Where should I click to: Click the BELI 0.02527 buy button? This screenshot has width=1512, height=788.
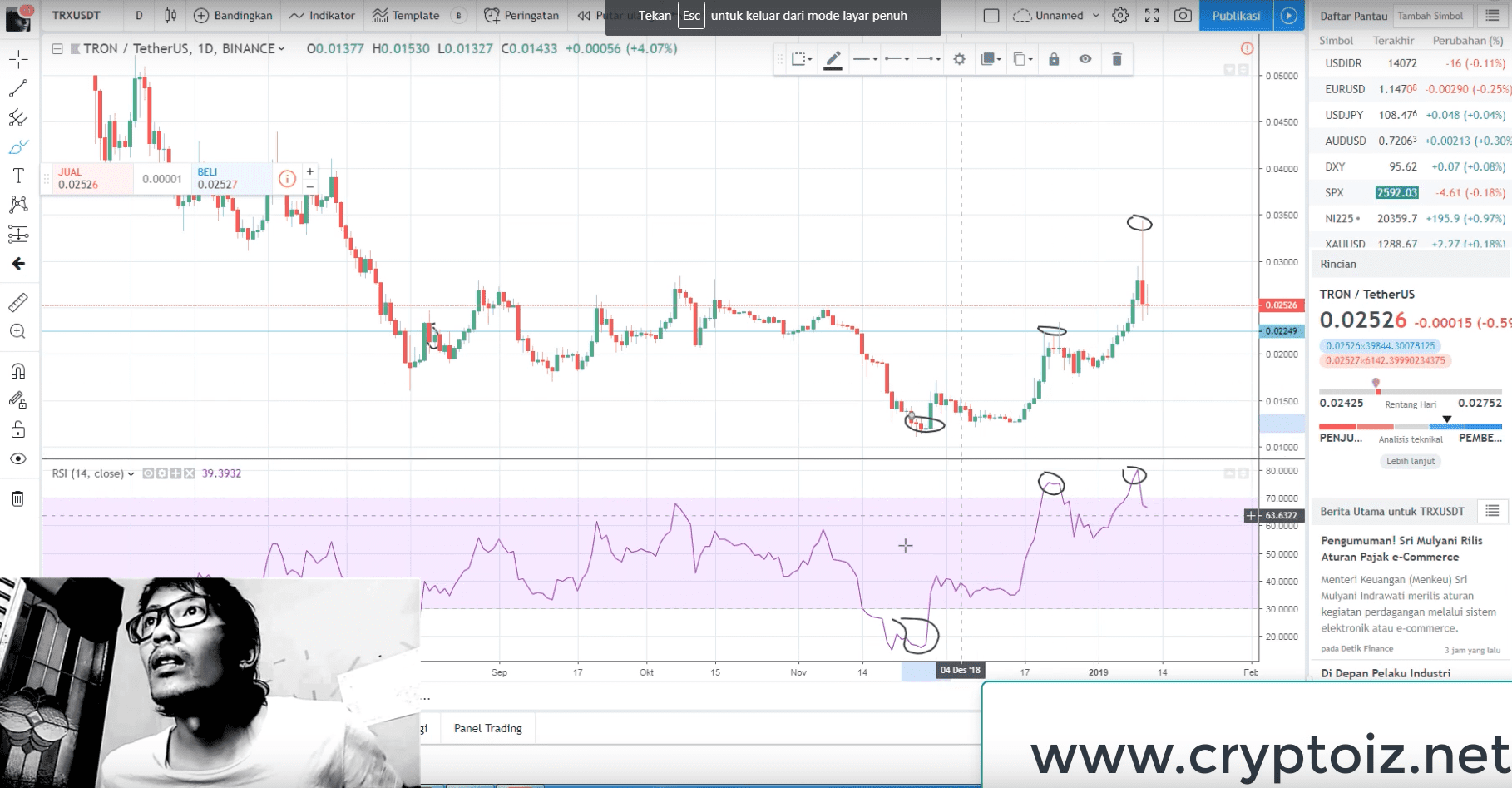coord(231,178)
